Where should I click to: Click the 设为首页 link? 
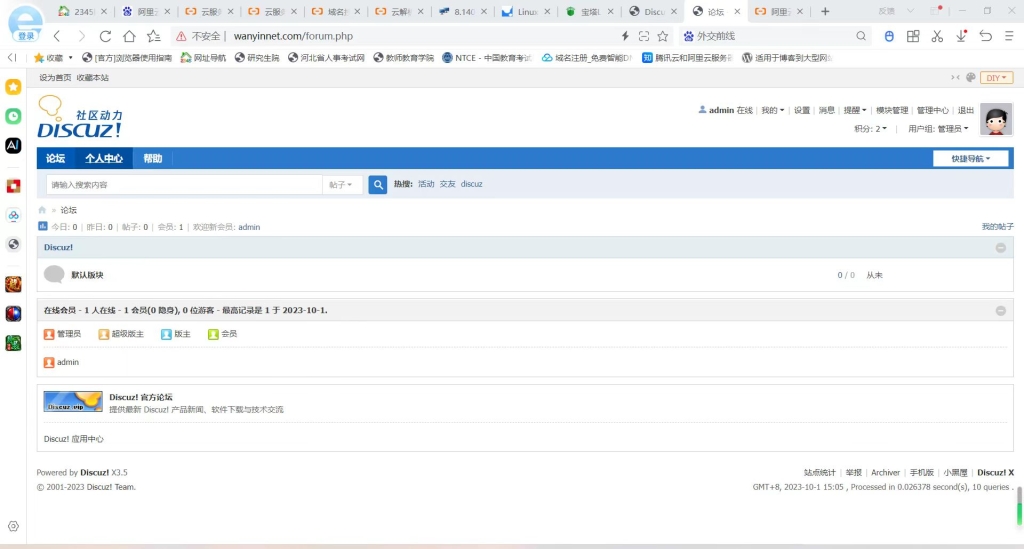(x=55, y=78)
